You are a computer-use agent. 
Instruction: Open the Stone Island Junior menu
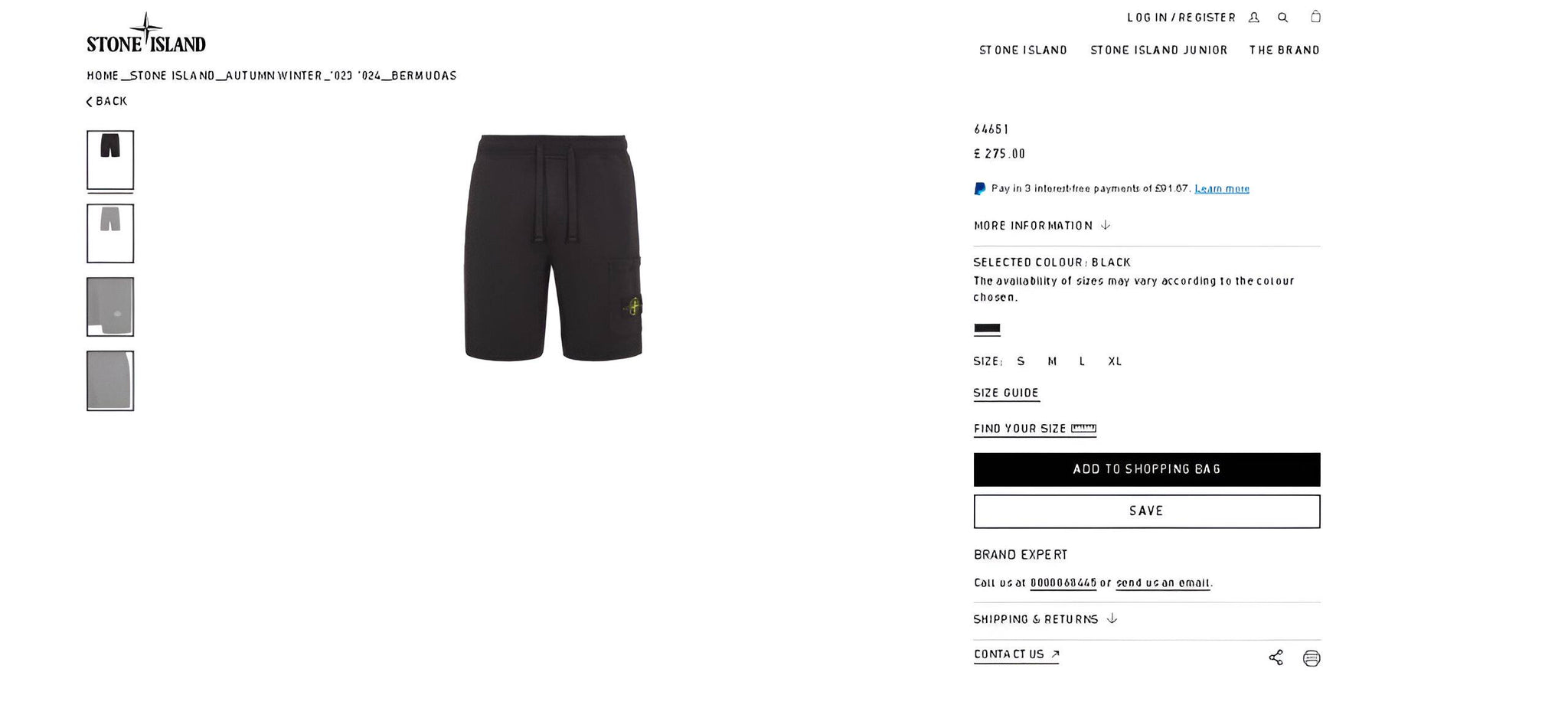pyautogui.click(x=1158, y=50)
